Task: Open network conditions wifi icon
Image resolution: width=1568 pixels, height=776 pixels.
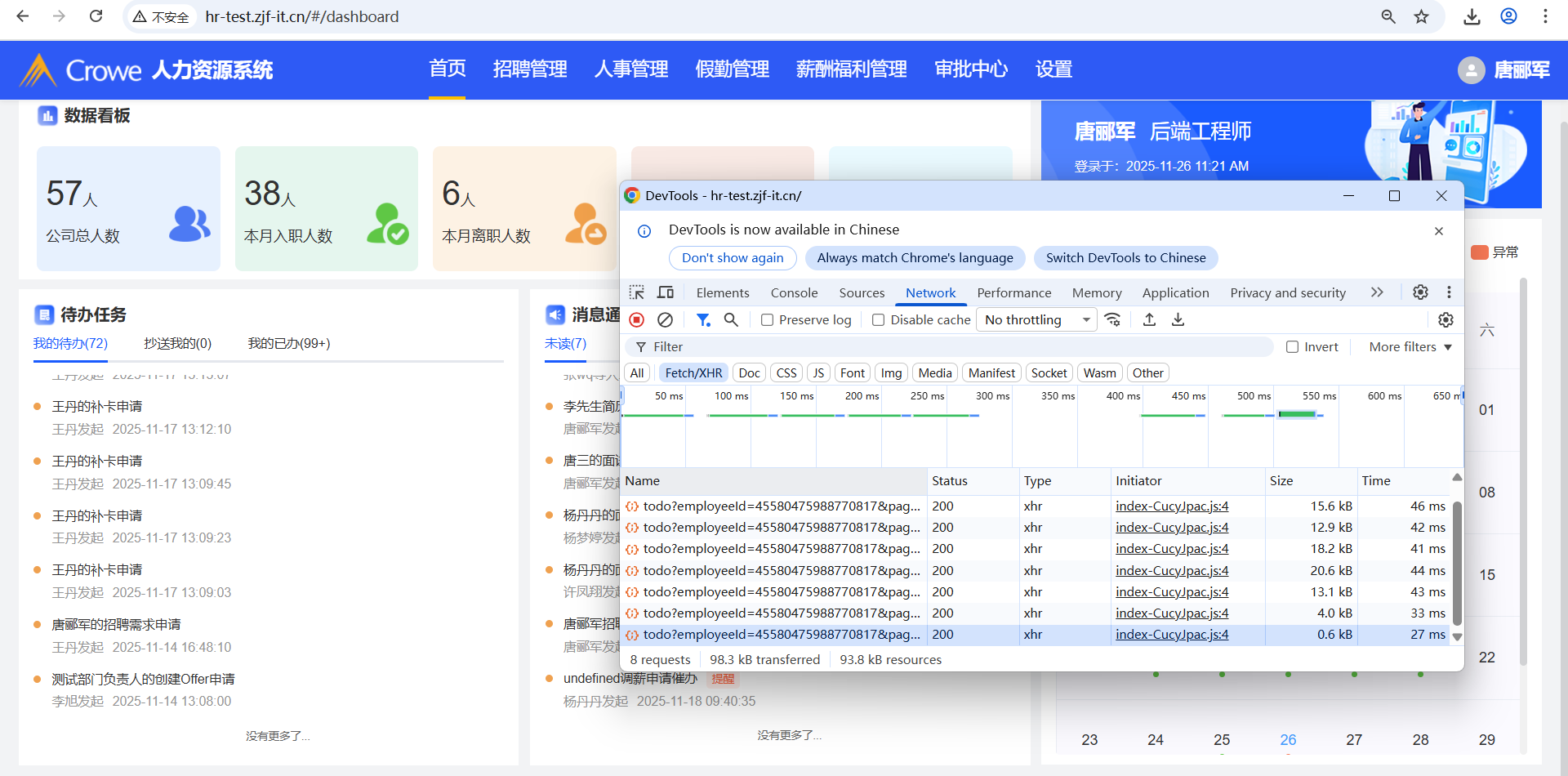Action: click(x=1112, y=320)
